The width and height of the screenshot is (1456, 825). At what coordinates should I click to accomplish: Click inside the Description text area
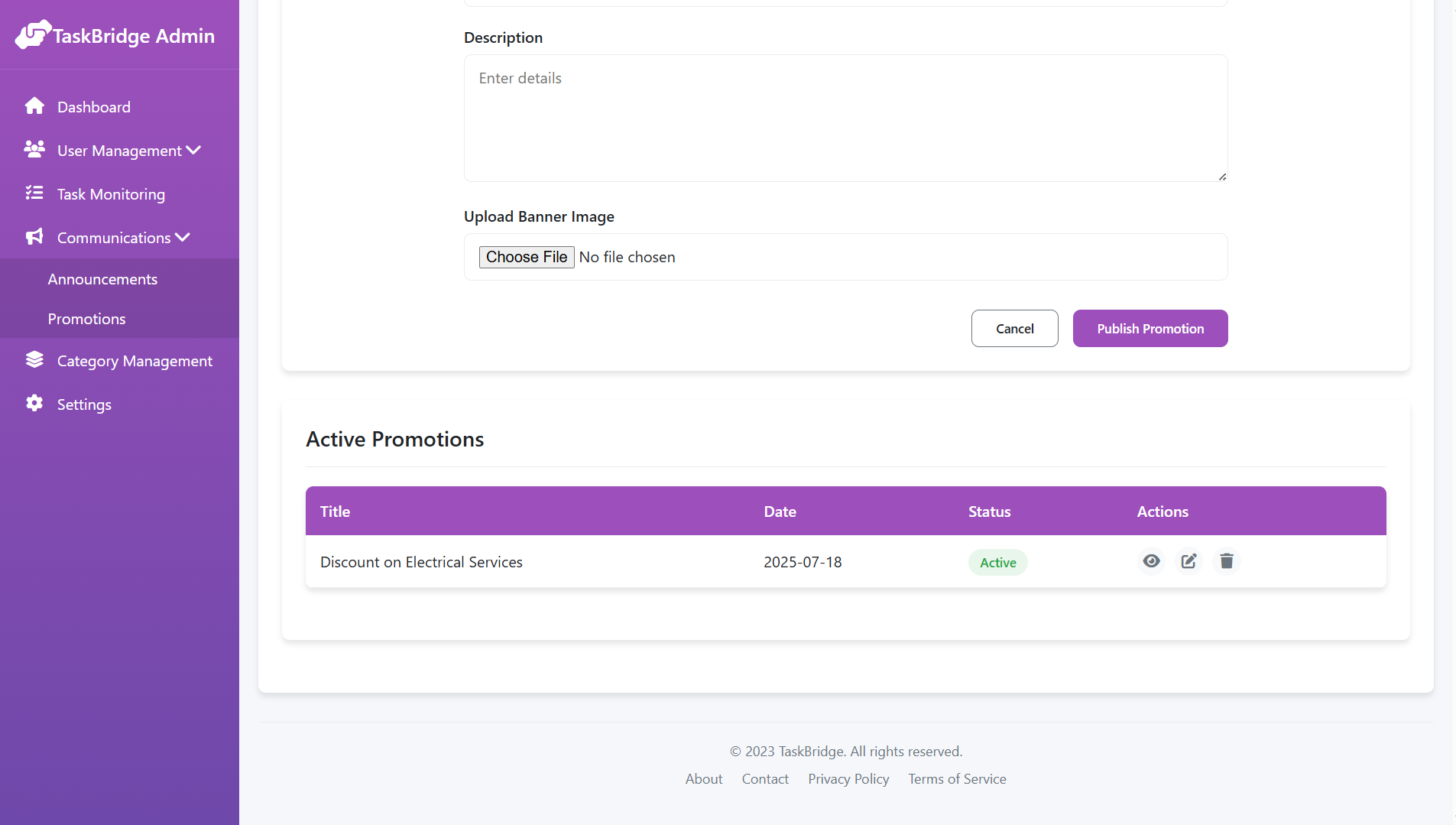845,118
